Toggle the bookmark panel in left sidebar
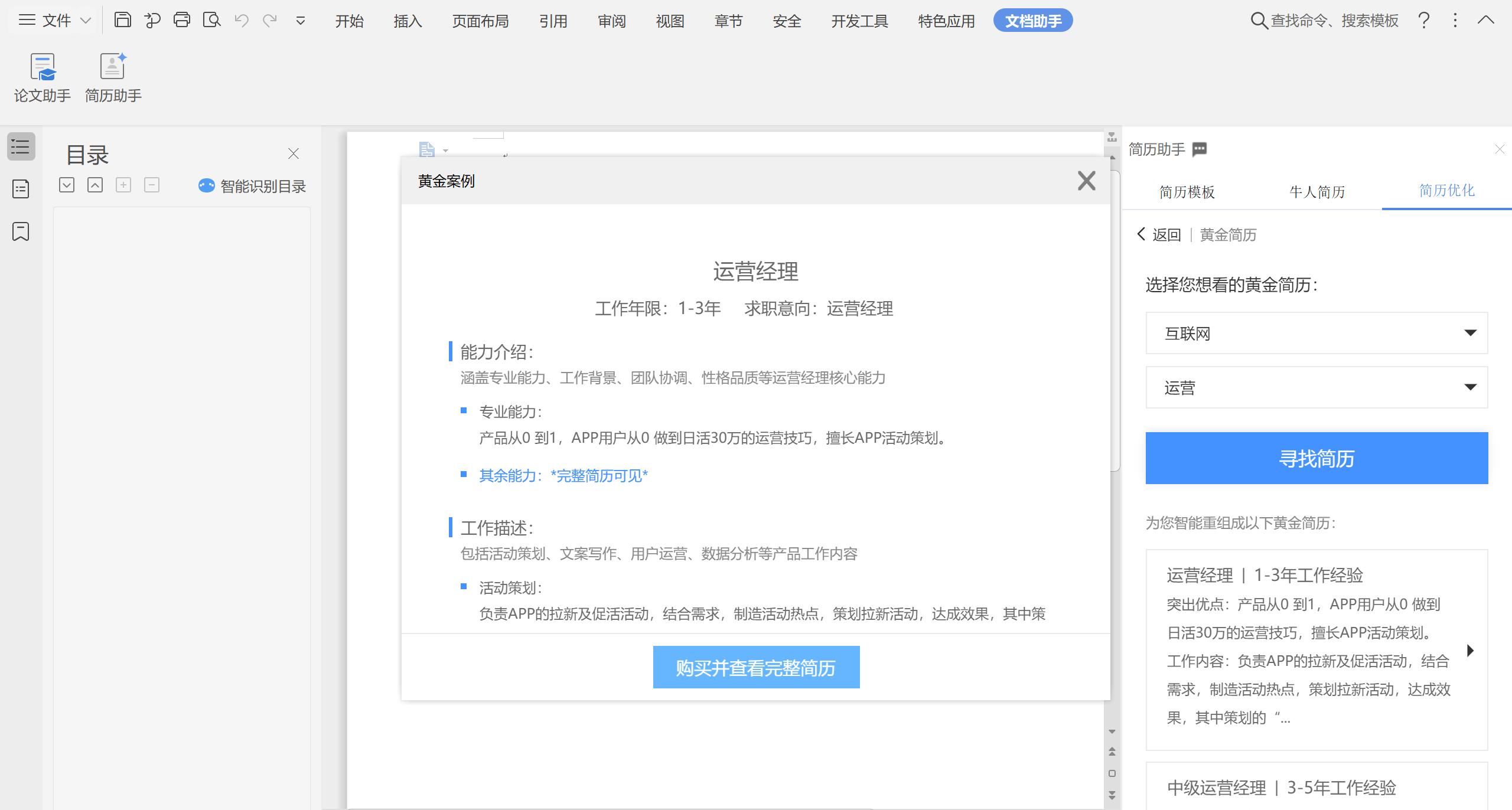Image resolution: width=1512 pixels, height=810 pixels. click(x=19, y=232)
